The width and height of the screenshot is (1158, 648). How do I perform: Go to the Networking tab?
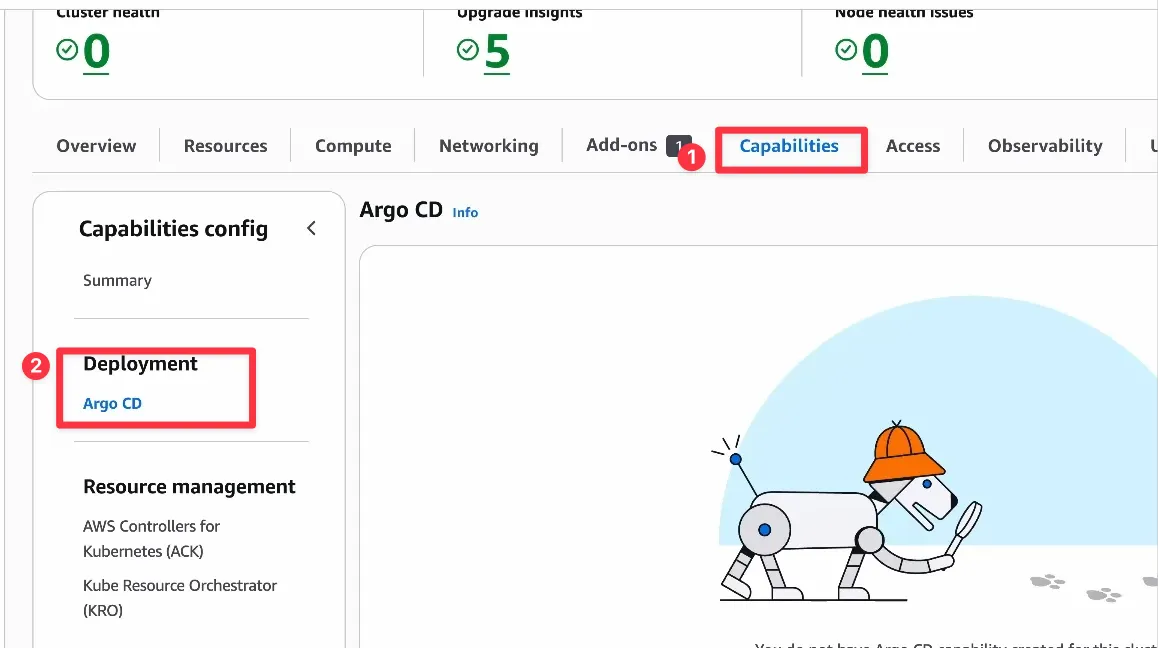click(489, 146)
